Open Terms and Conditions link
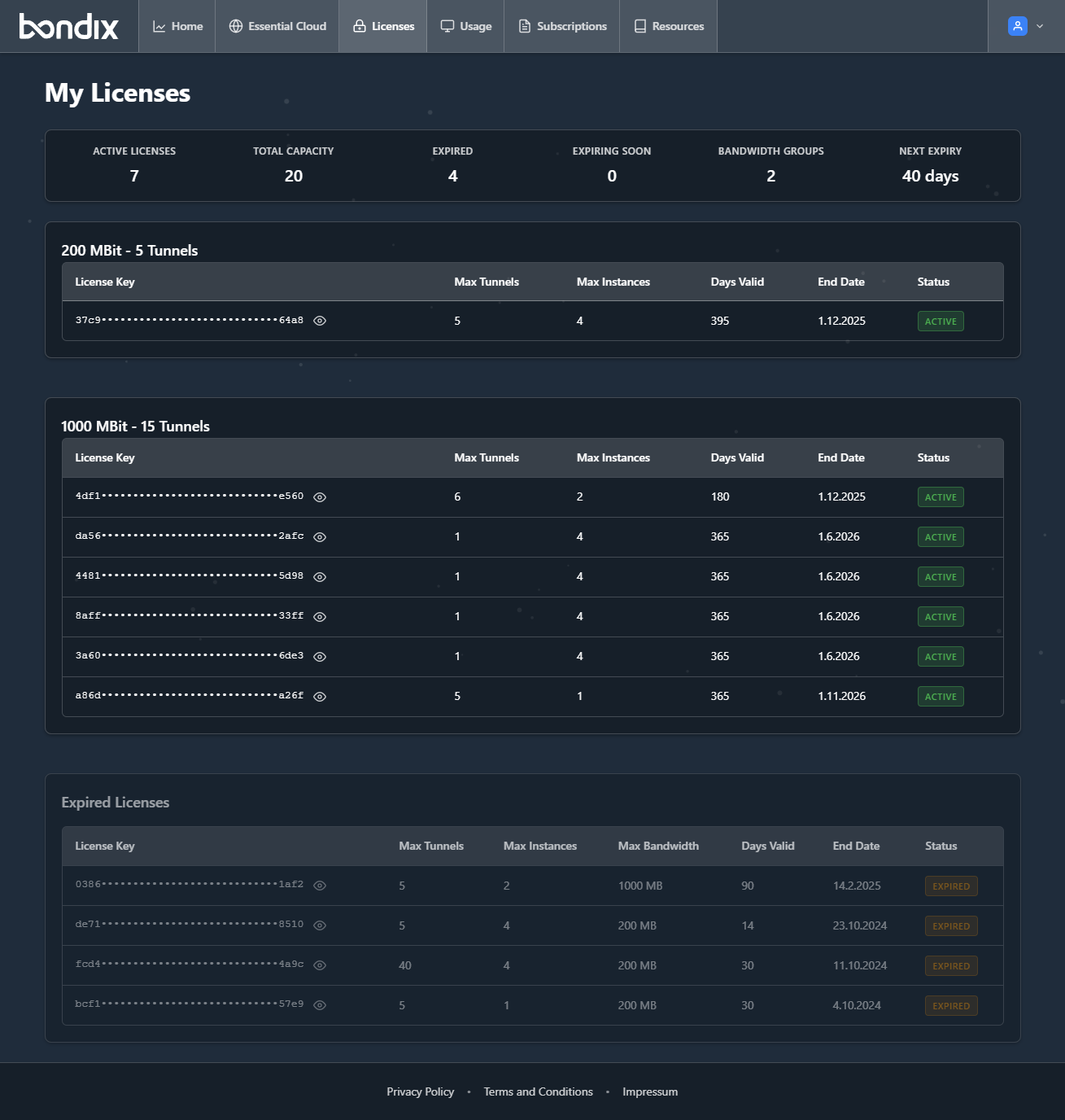Screen dimensions: 1065x1120 tap(538, 1092)
